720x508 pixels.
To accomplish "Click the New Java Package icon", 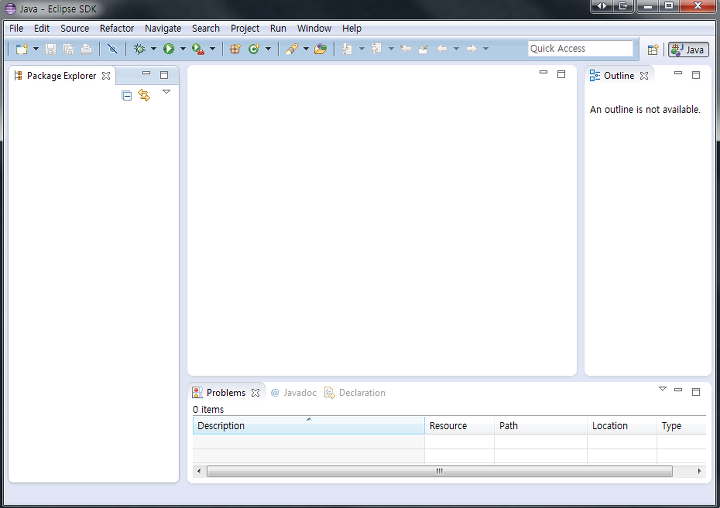I will click(x=235, y=49).
